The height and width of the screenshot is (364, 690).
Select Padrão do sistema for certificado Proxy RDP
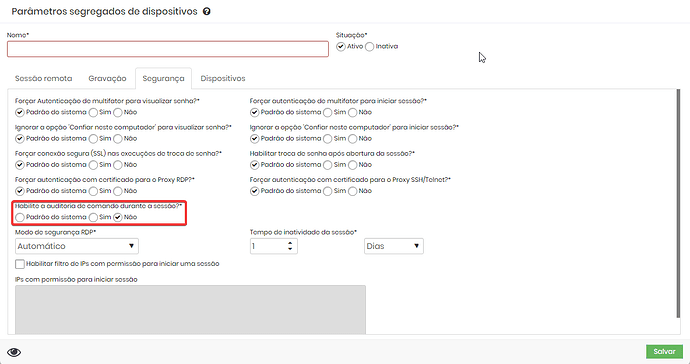20,191
